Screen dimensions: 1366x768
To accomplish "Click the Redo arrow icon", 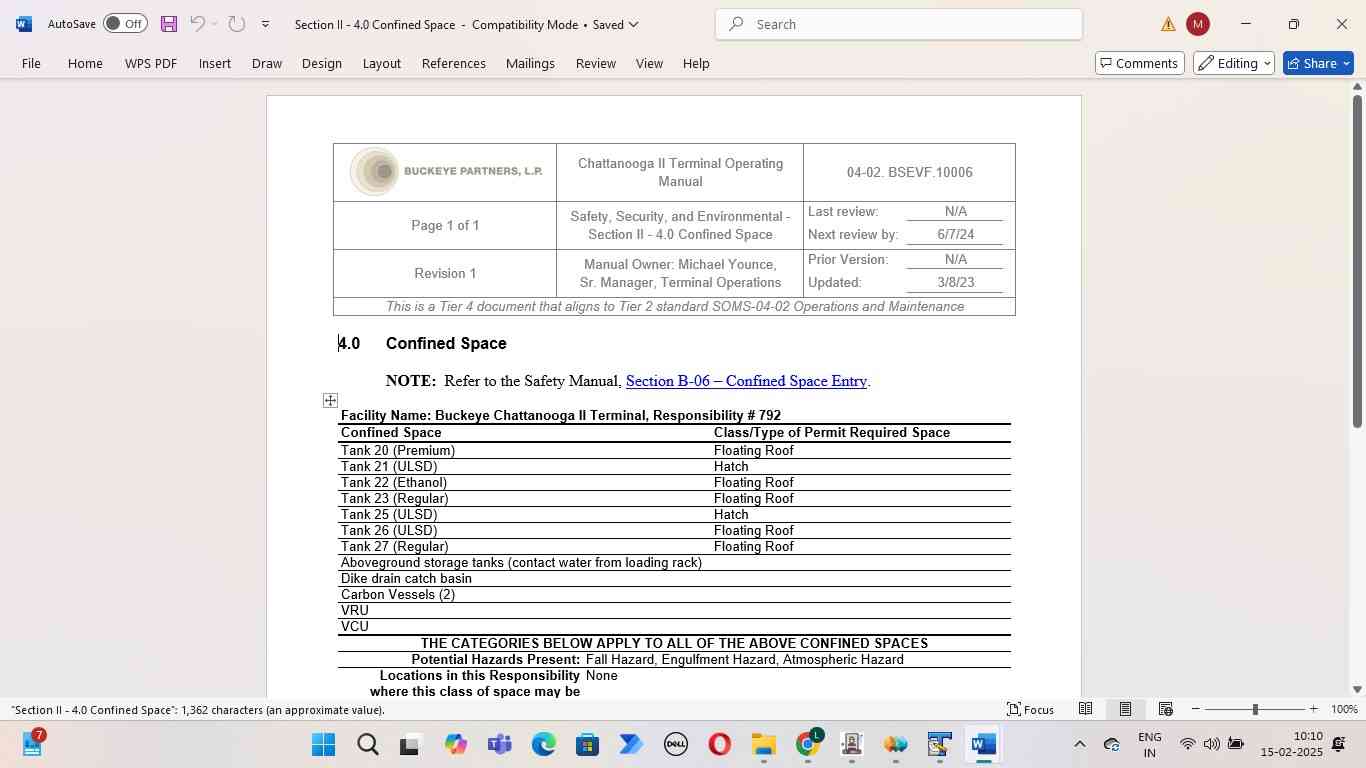I will [x=237, y=24].
